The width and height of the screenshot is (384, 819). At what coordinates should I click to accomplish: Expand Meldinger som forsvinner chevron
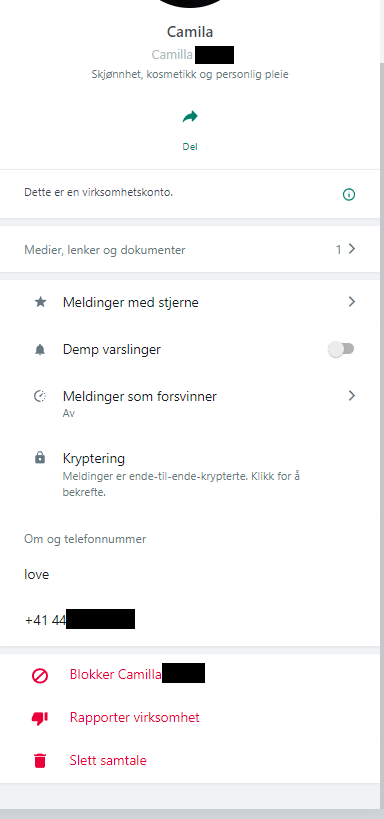tap(352, 396)
